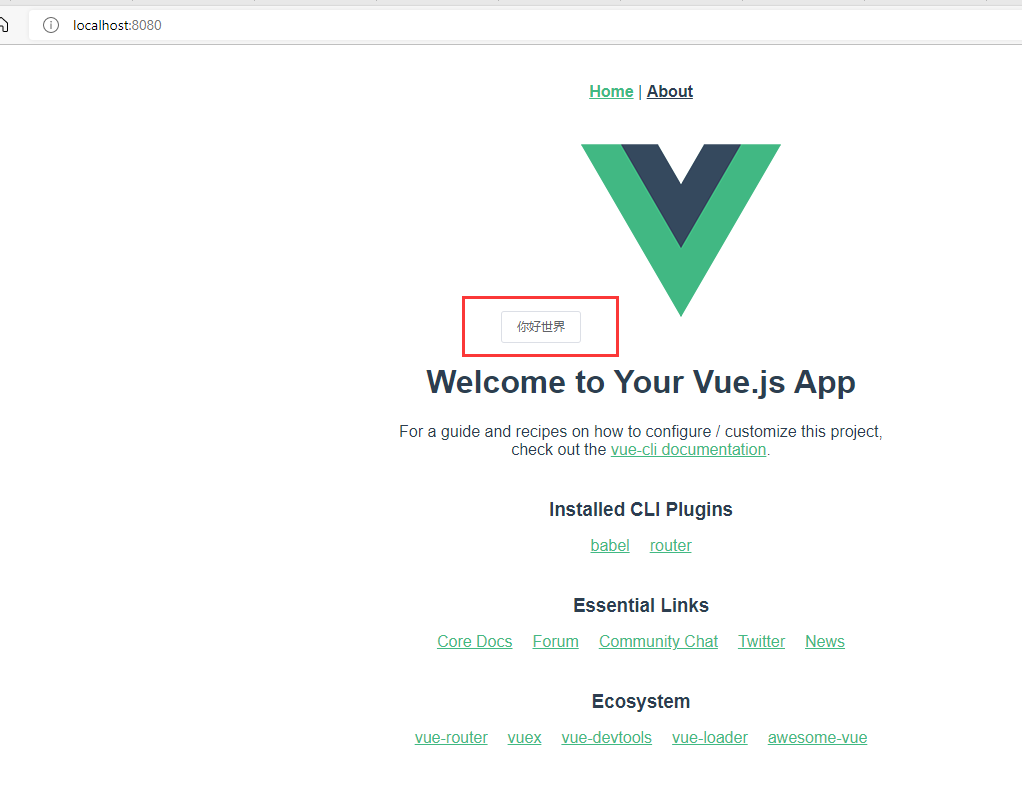Screen dimensions: 1022x808
Task: Open the vue-cli documentation link
Action: 688,450
